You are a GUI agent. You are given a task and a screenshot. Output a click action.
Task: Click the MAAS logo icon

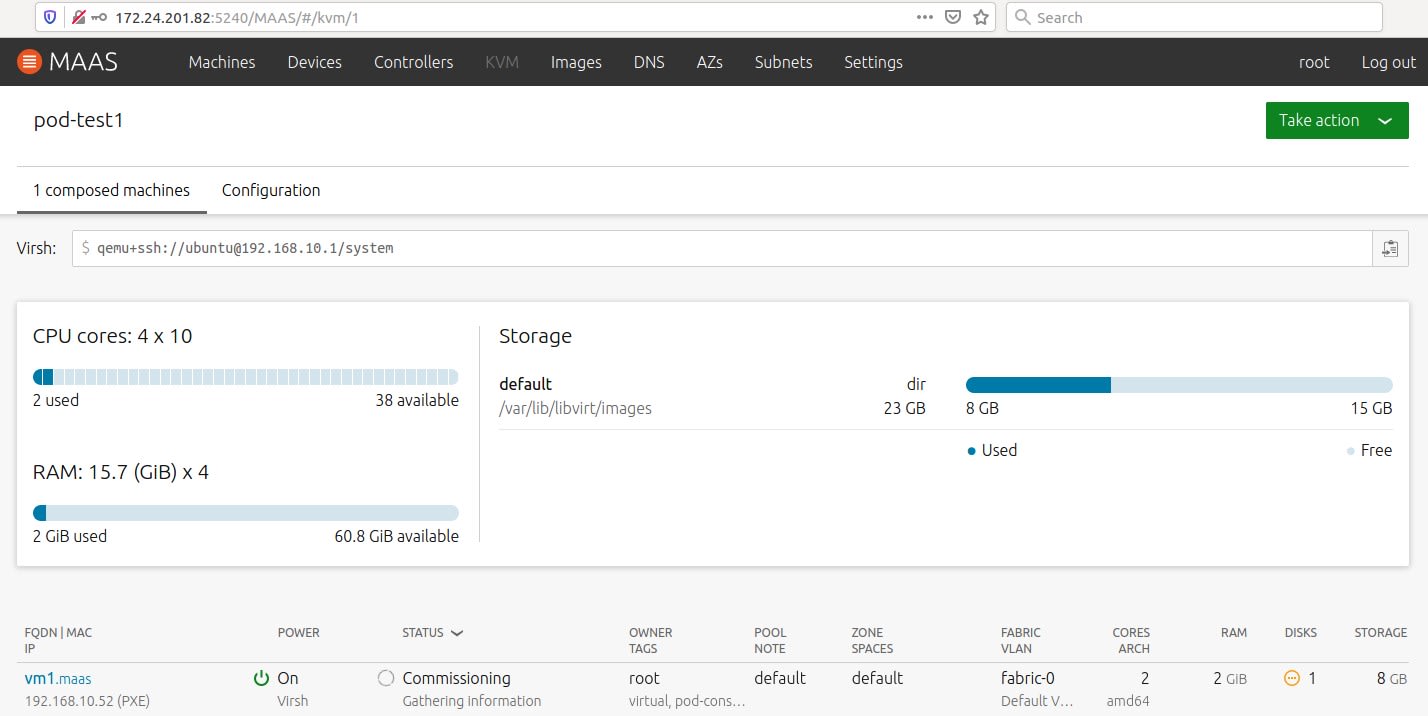point(30,62)
